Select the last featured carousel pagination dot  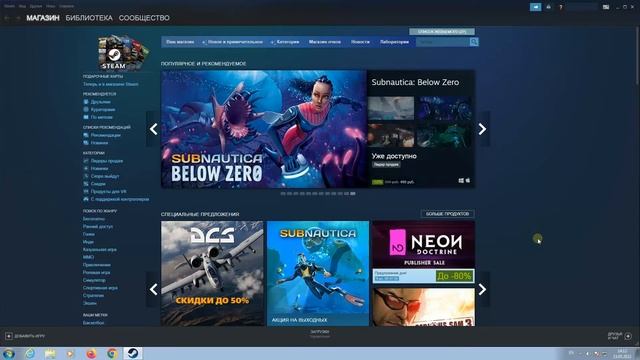[353, 193]
